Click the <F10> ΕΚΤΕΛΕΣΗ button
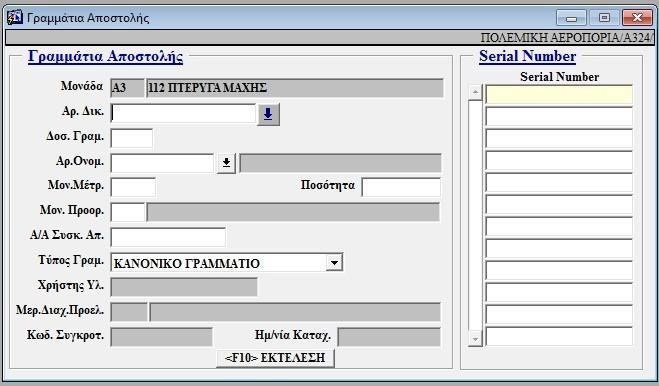This screenshot has height=386, width=659. pyautogui.click(x=275, y=358)
